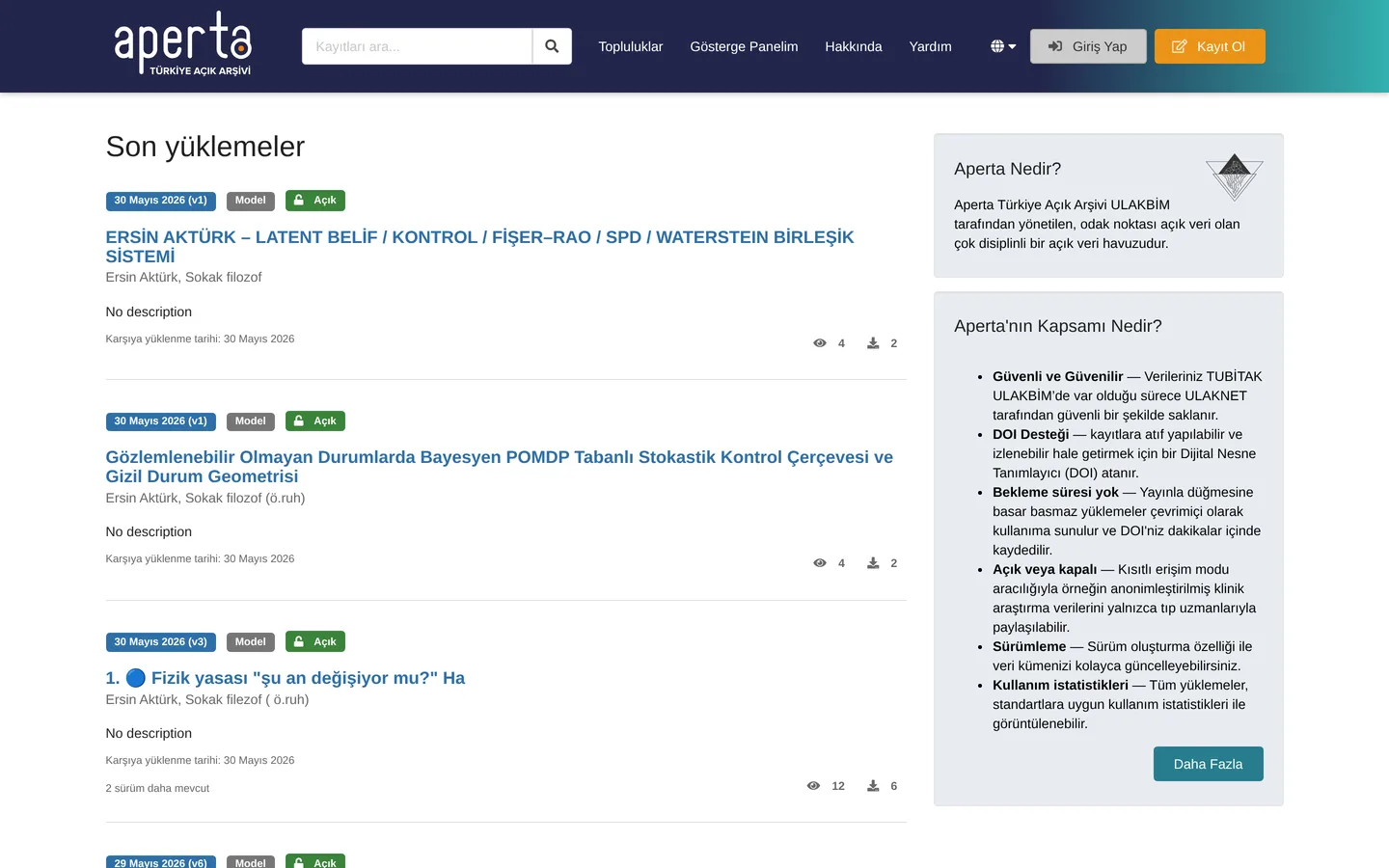The image size is (1389, 868).
Task: Click the authors "Ersin Aktürk, Sokak filozof (ö.ruh)"
Action: (x=205, y=498)
